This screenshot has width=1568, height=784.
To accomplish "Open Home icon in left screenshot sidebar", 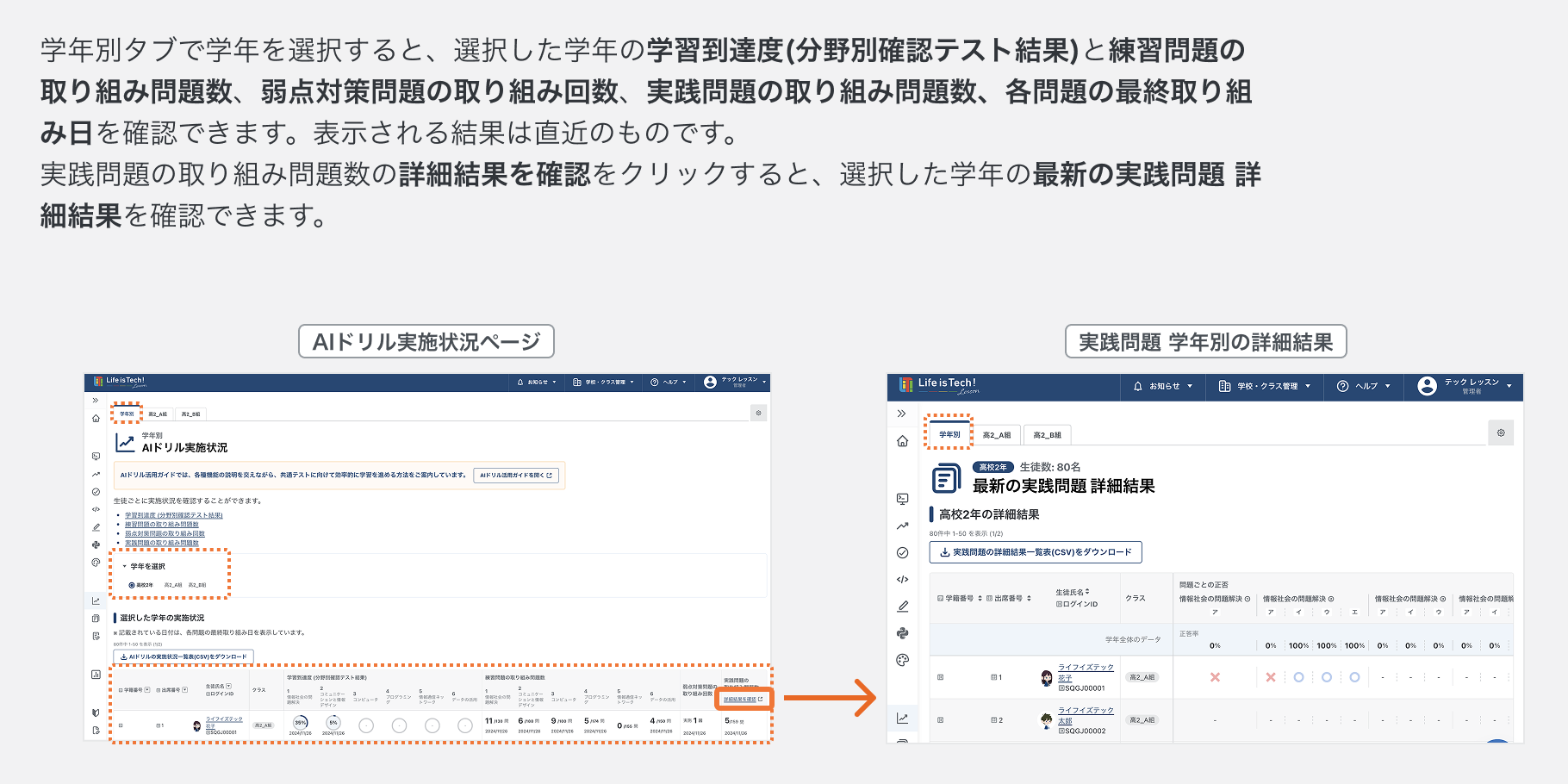I will tap(96, 419).
